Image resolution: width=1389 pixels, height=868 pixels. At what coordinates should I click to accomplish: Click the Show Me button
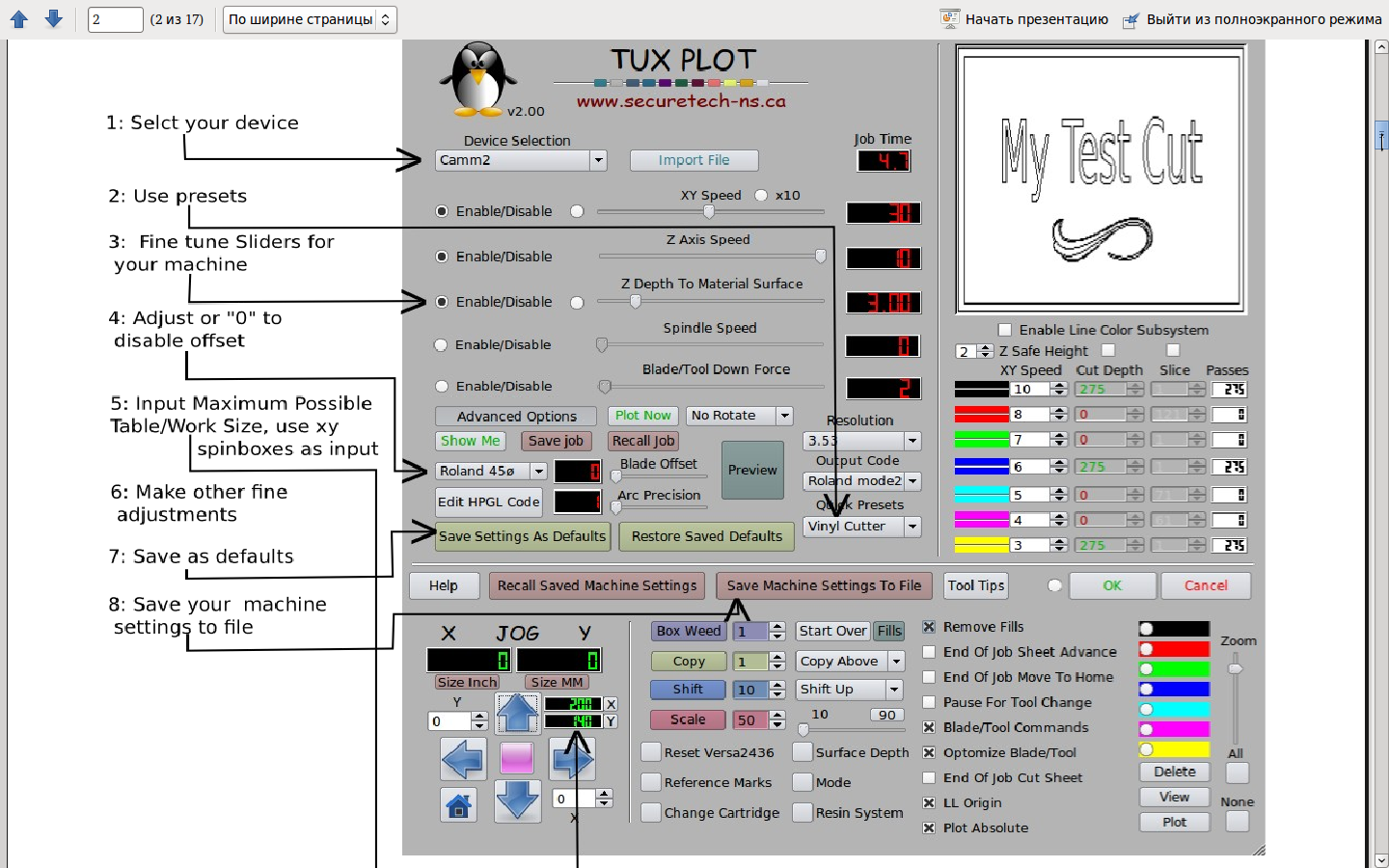click(471, 441)
